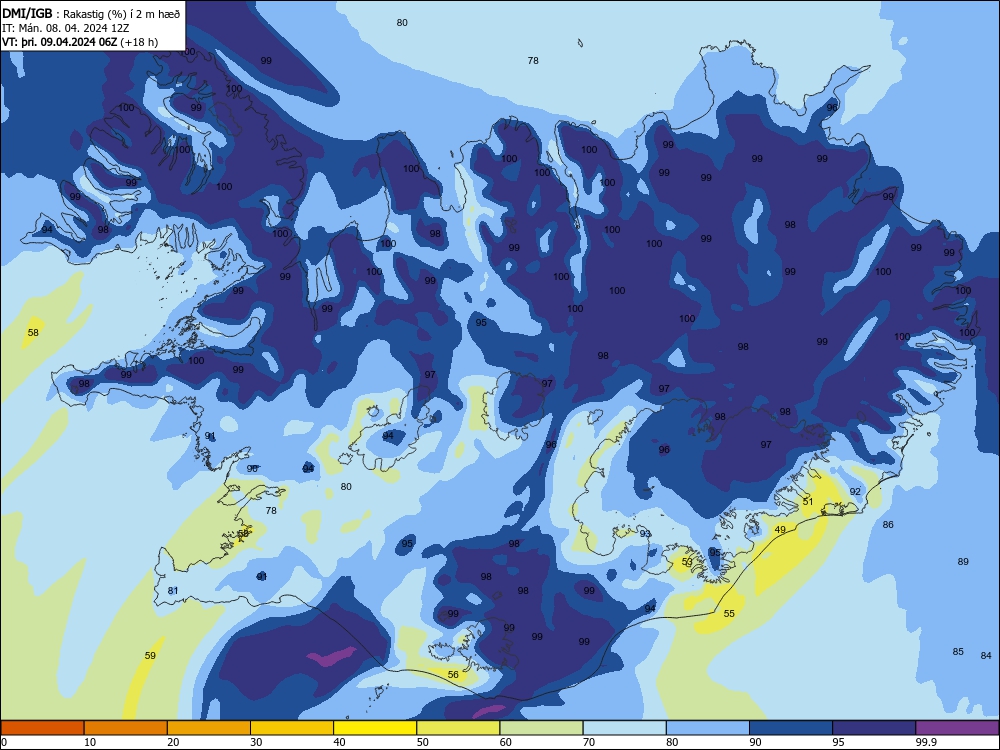Click the initial time 'IT: Mán. 08. 04. 2024 12Z'

click(66, 28)
